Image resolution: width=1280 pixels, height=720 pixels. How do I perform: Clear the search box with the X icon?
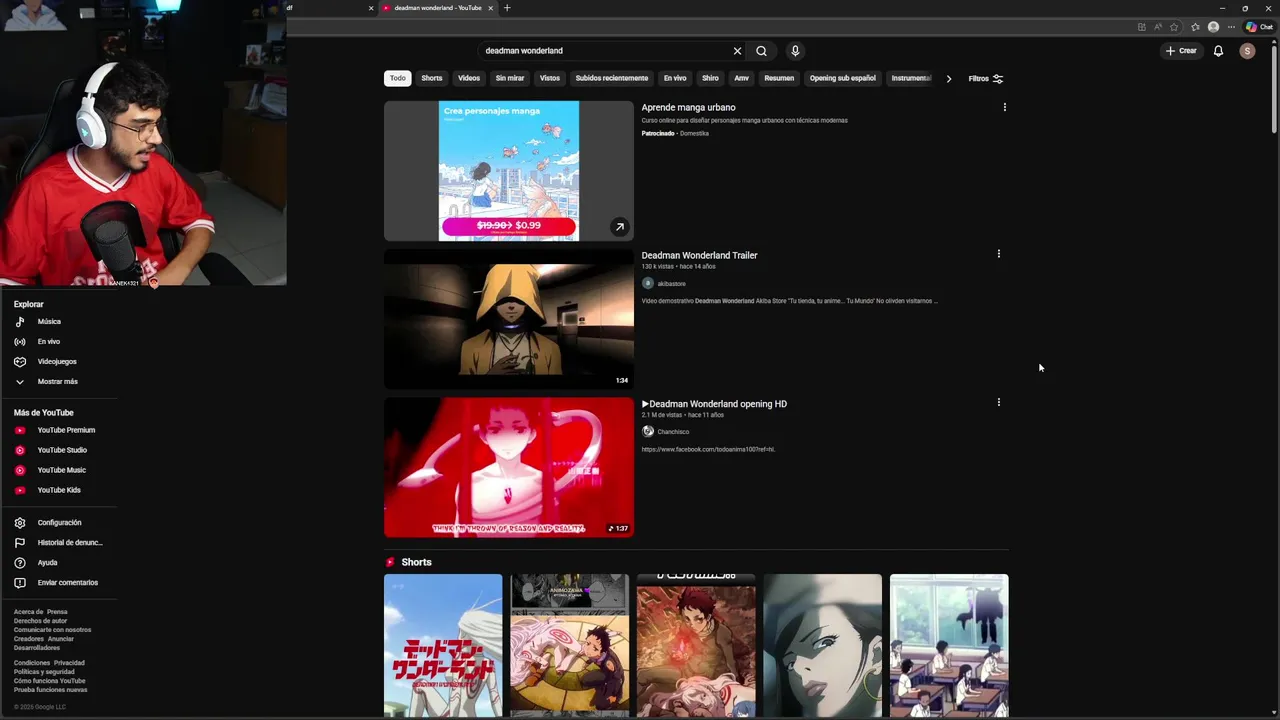pyautogui.click(x=737, y=51)
